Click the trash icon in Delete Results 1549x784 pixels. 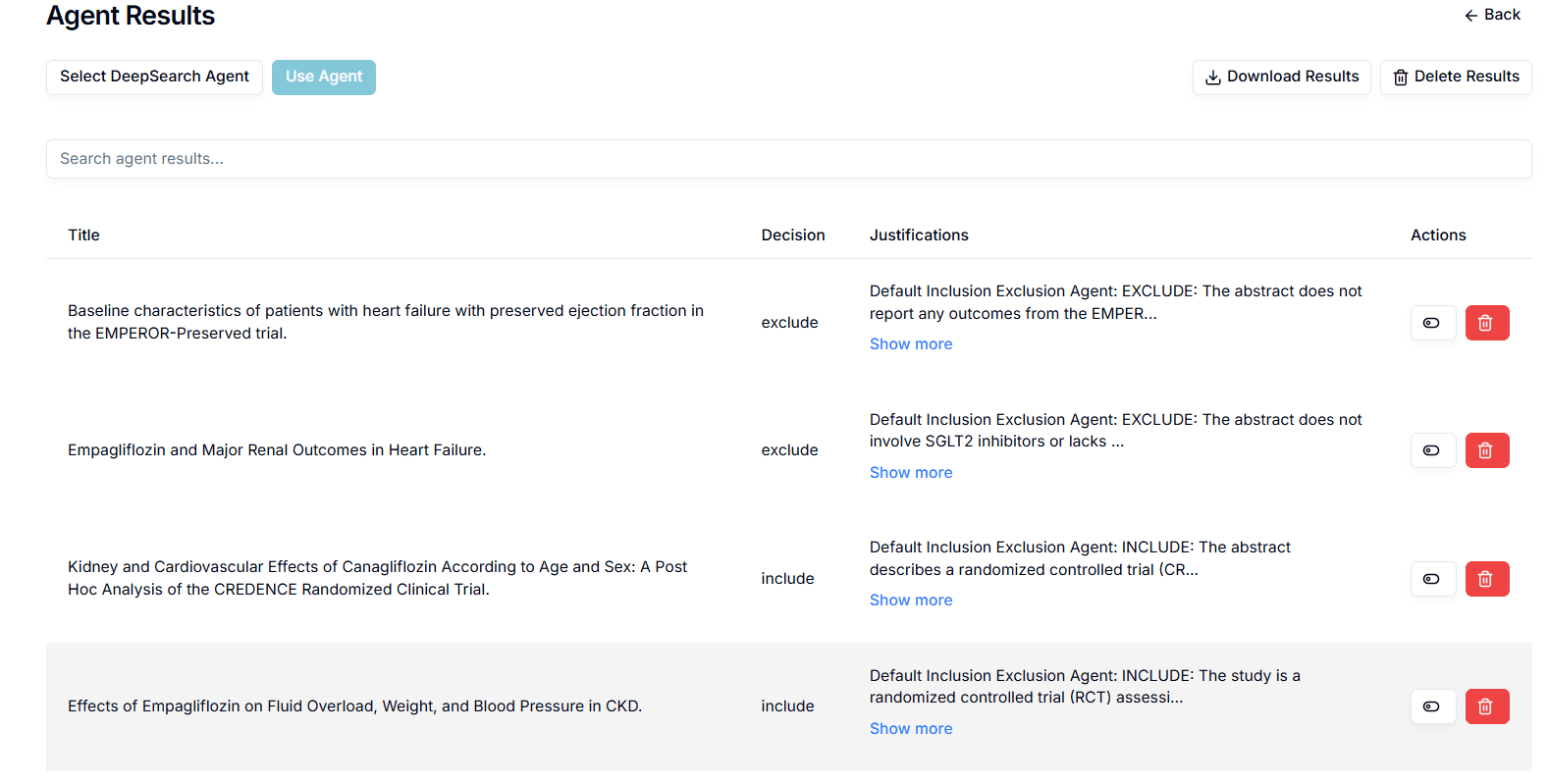click(x=1401, y=78)
